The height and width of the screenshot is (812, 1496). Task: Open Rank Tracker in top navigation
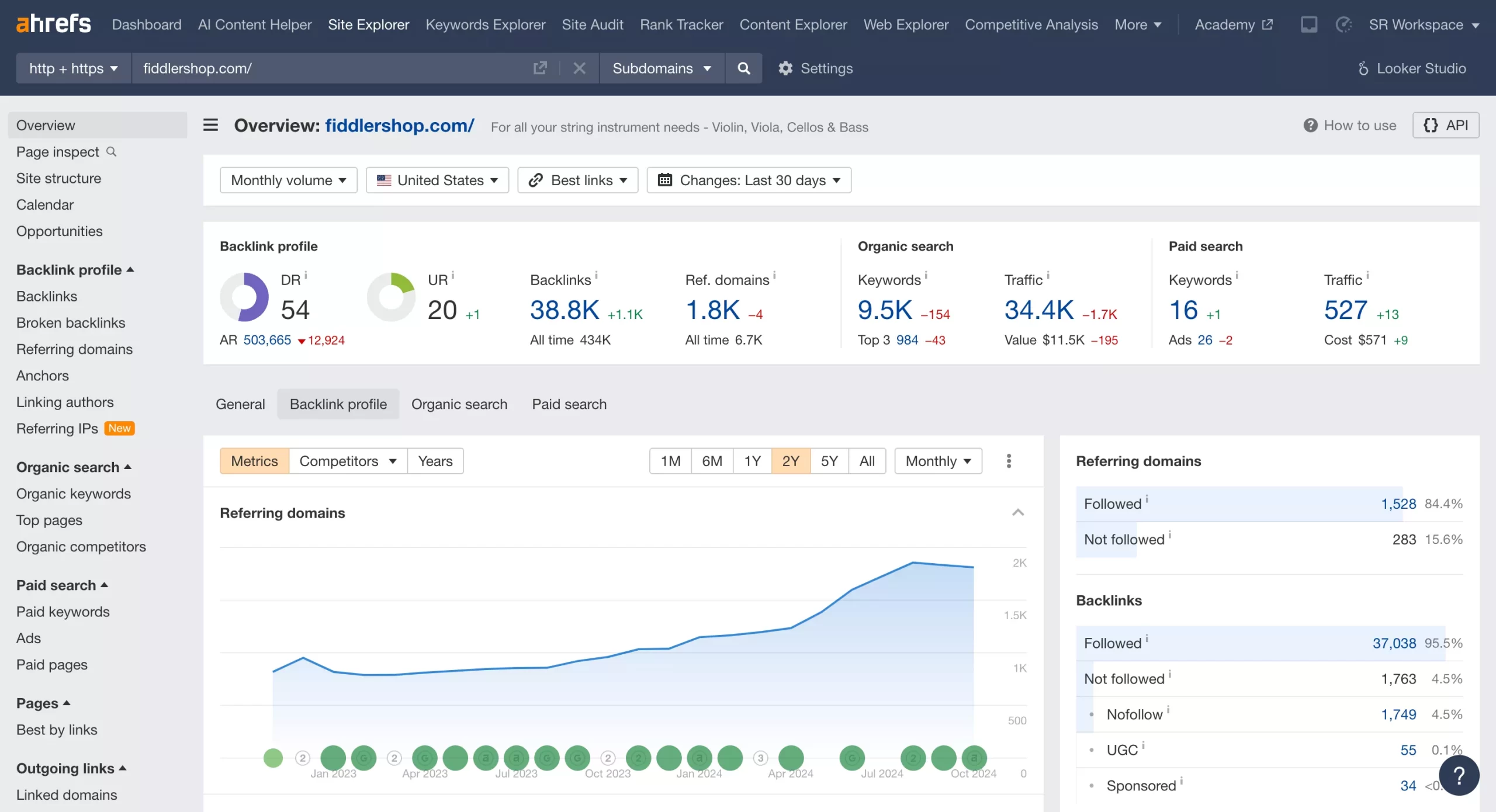[x=681, y=25]
